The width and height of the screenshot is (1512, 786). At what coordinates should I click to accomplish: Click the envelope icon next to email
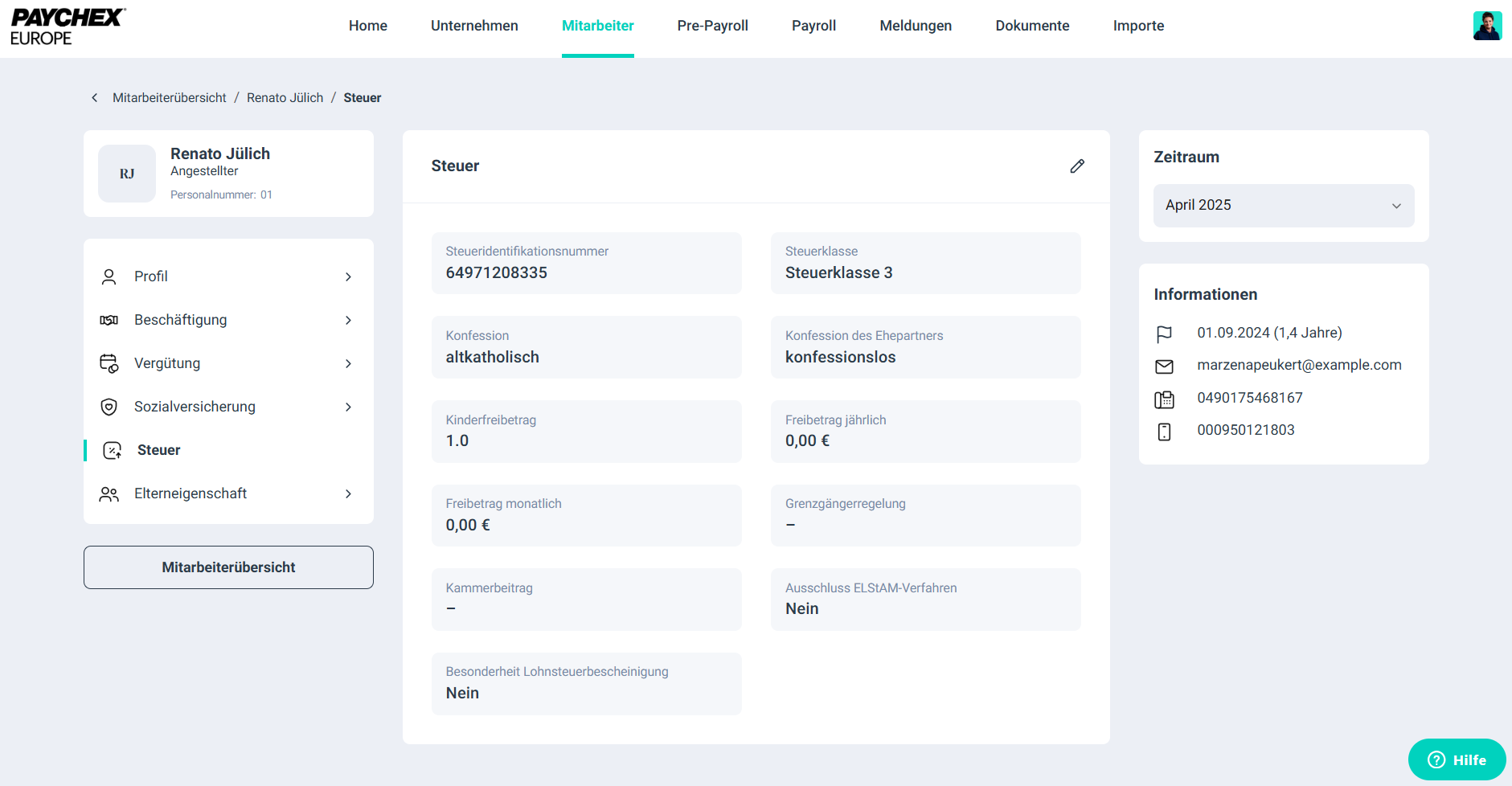pos(1164,366)
